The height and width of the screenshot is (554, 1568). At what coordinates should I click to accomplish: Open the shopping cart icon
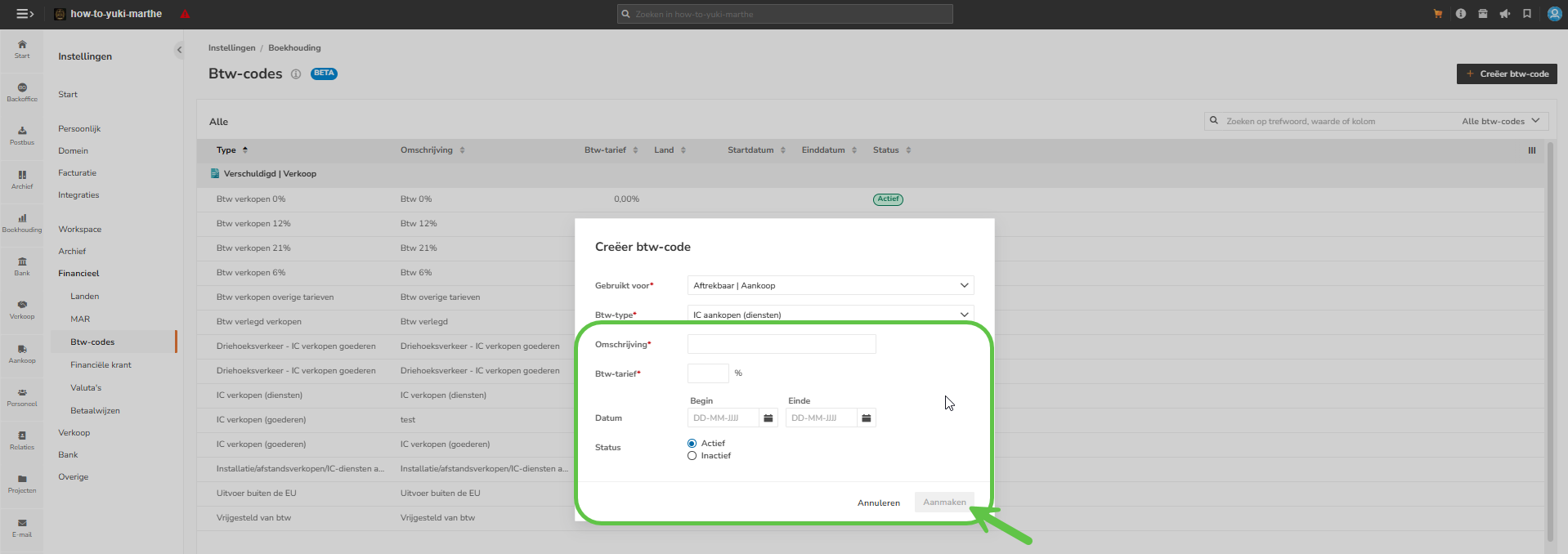(1438, 14)
